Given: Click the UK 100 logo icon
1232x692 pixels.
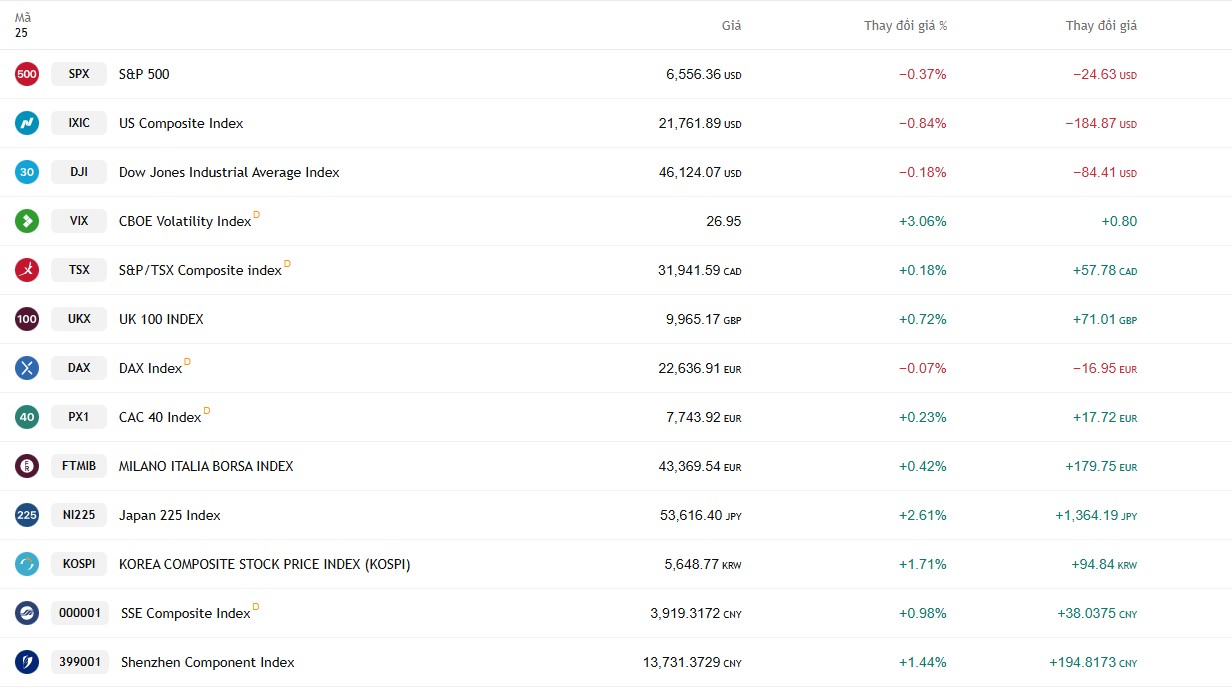Looking at the screenshot, I should (27, 319).
